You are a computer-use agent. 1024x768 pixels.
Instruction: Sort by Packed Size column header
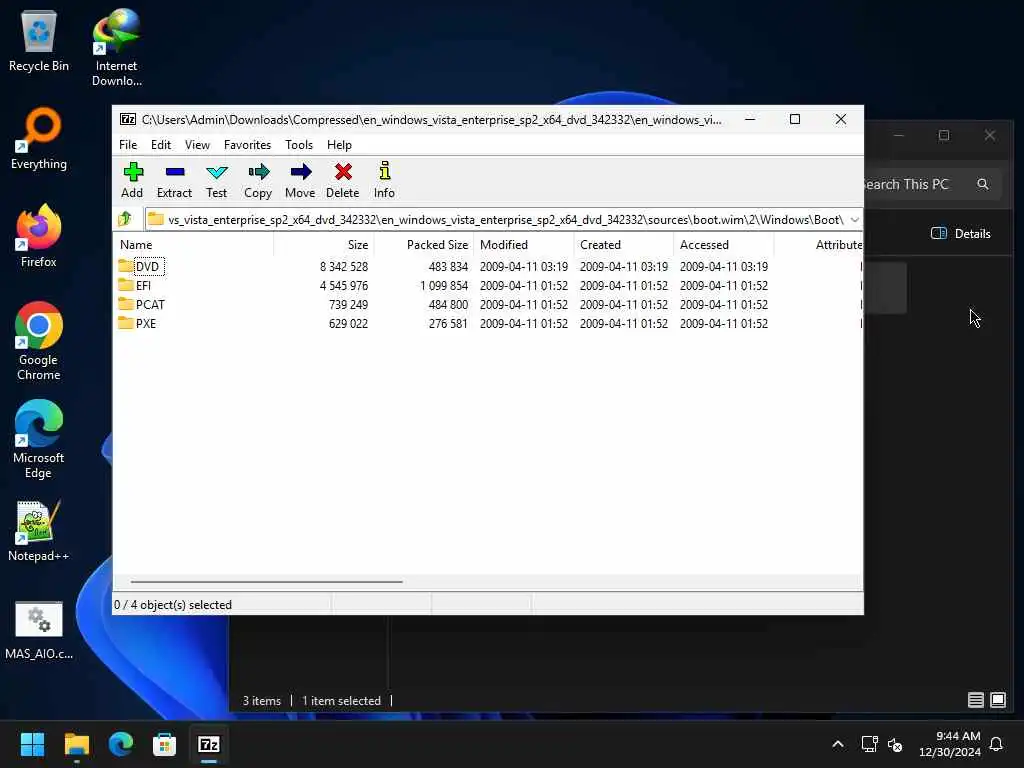(423, 244)
